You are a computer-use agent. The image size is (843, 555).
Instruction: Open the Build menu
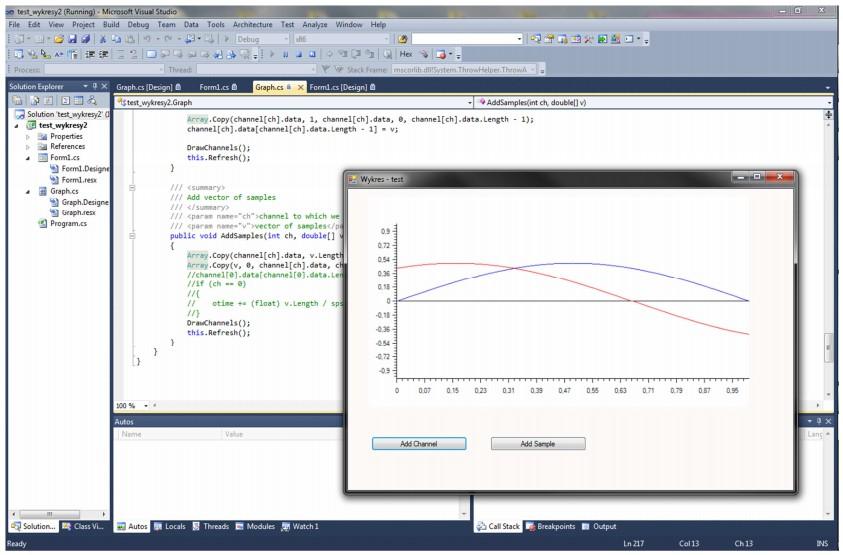pyautogui.click(x=111, y=25)
